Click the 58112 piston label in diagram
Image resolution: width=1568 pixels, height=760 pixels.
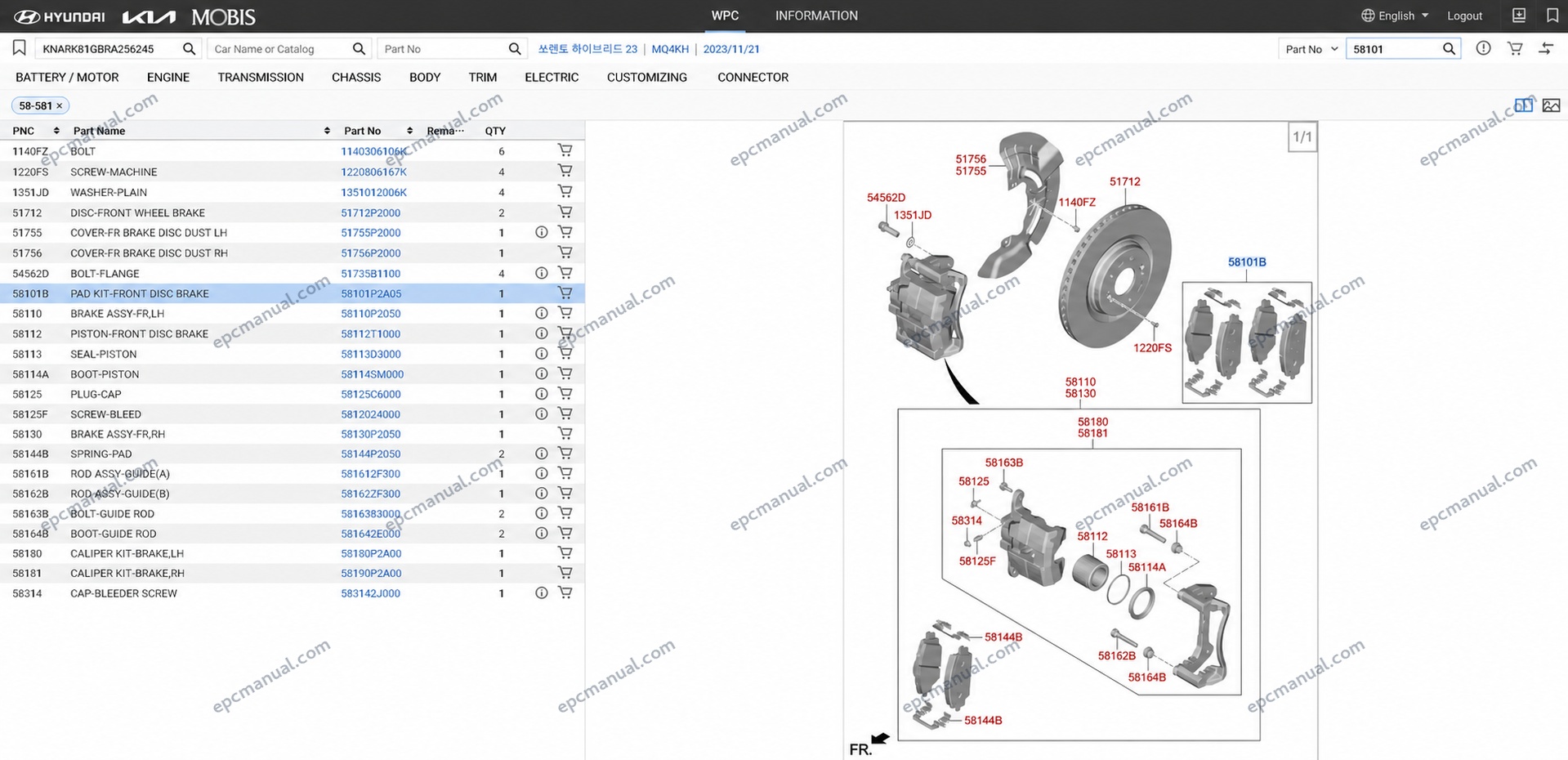pyautogui.click(x=1092, y=536)
